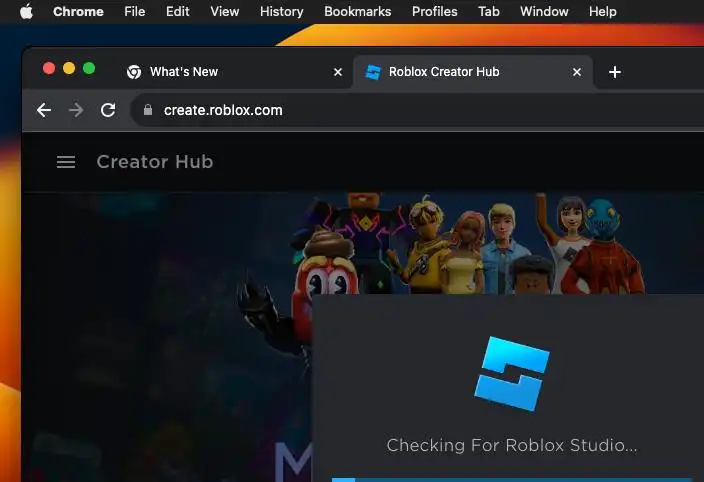Click the Chrome icon on What's New tab
The image size is (704, 482).
coord(134,72)
